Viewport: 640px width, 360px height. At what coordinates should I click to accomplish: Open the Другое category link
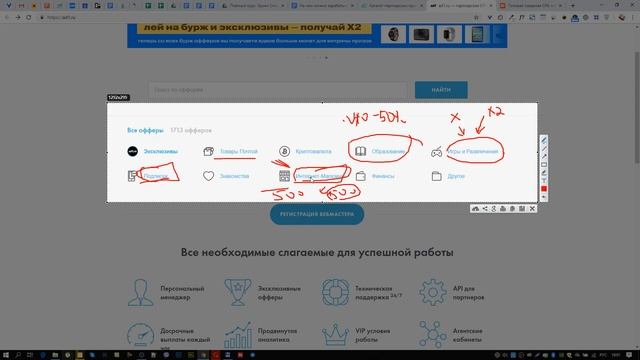pos(456,176)
